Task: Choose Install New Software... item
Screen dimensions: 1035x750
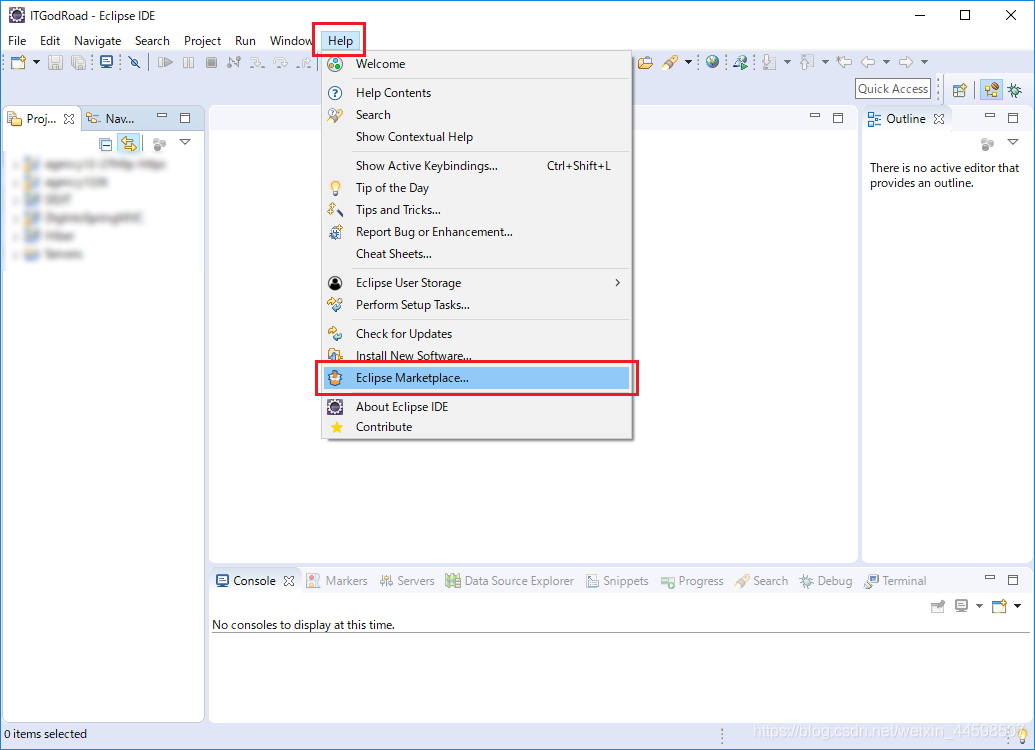Action: (477, 355)
